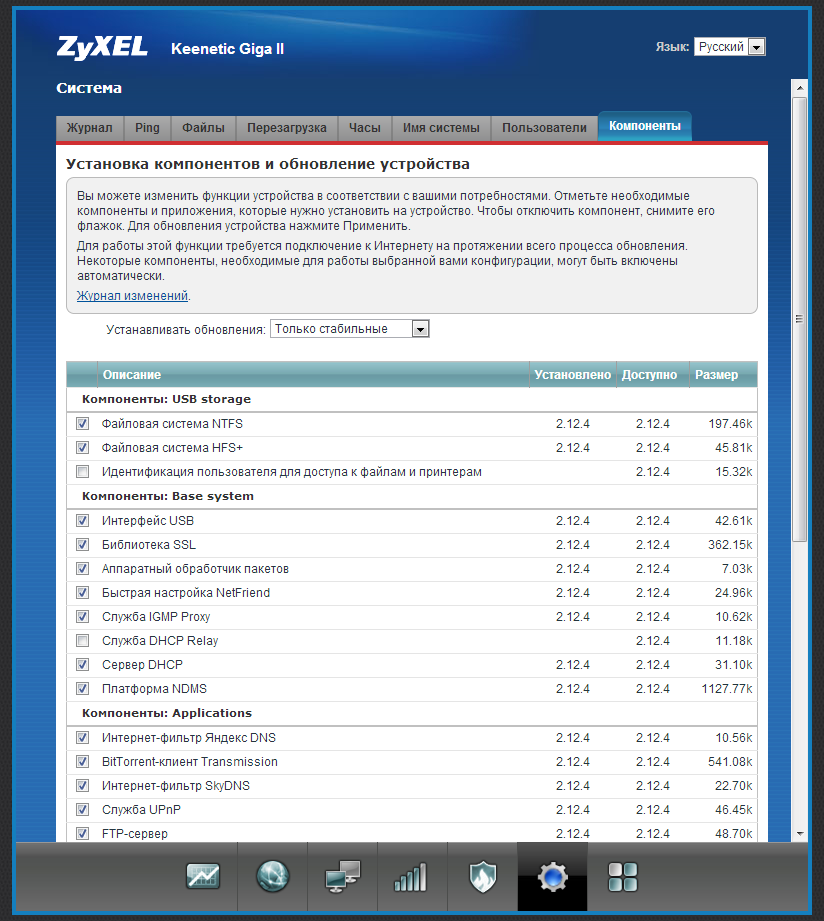Open the system monitor chart icon
This screenshot has width=824, height=921.
tap(203, 876)
